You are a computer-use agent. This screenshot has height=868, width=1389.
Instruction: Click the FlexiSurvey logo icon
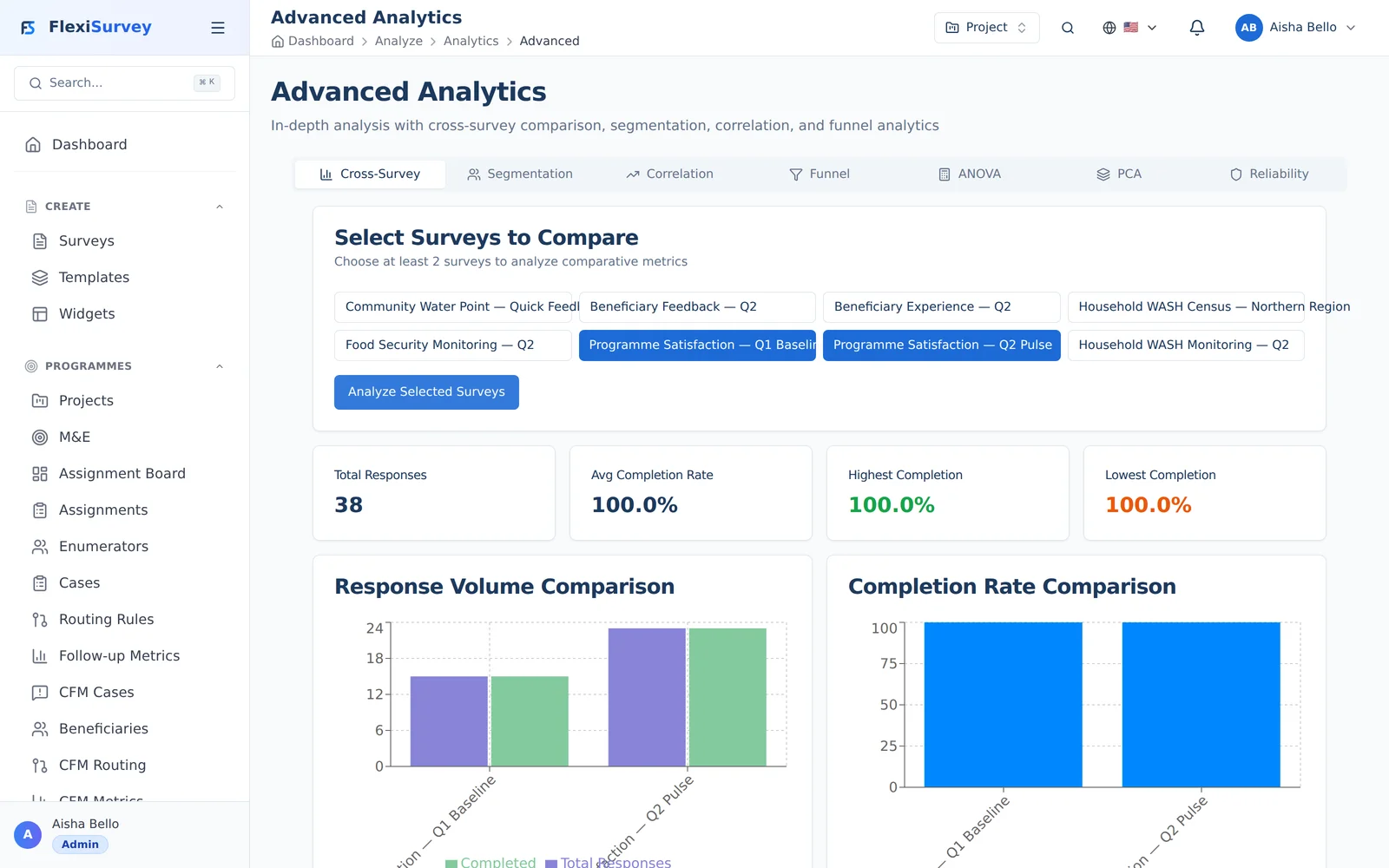[29, 28]
